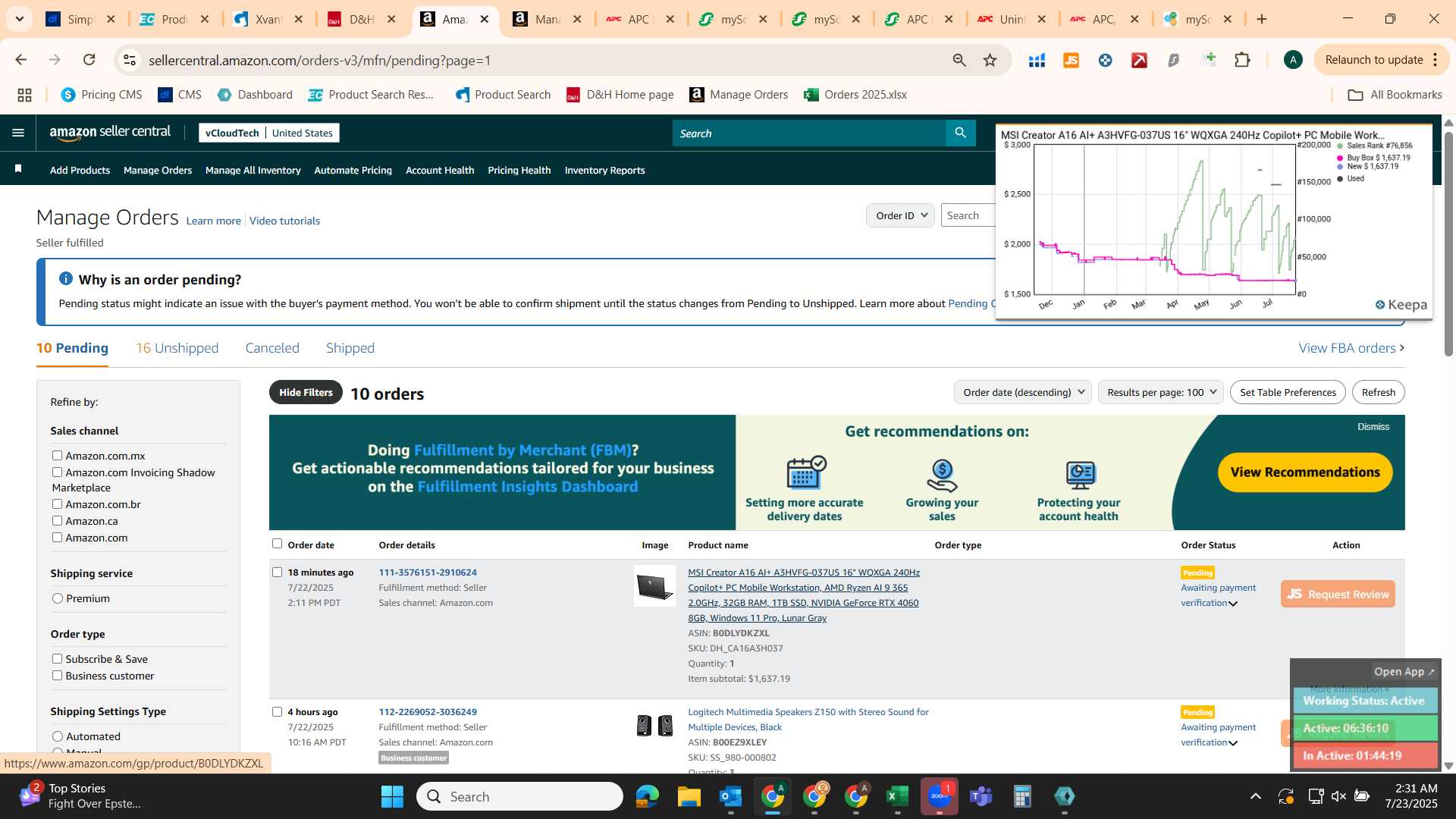Viewport: 1456px width, 819px height.
Task: Open the Chrome three-dot menu beside Relaunch
Action: coord(1436,60)
